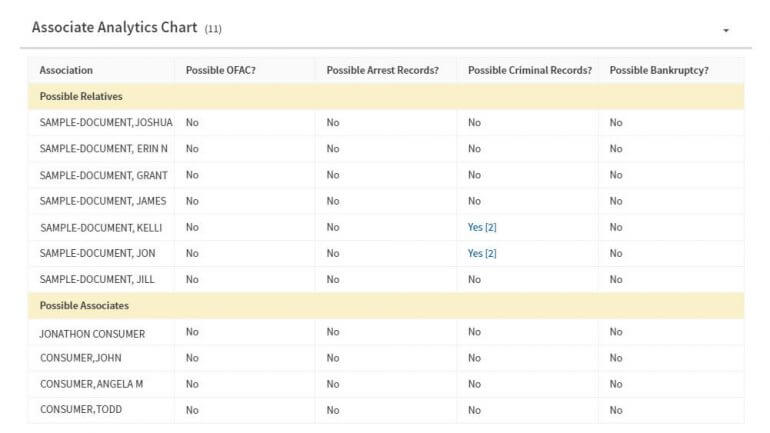Click SAMPLE-DOCUMENT, JAMES entry
Viewport: 770px width, 433px height.
(103, 201)
